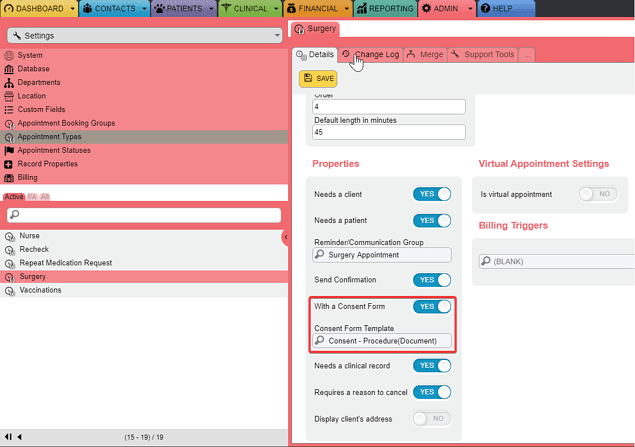Toggle the Send Confirmation switch
The height and width of the screenshot is (447, 635).
[432, 280]
